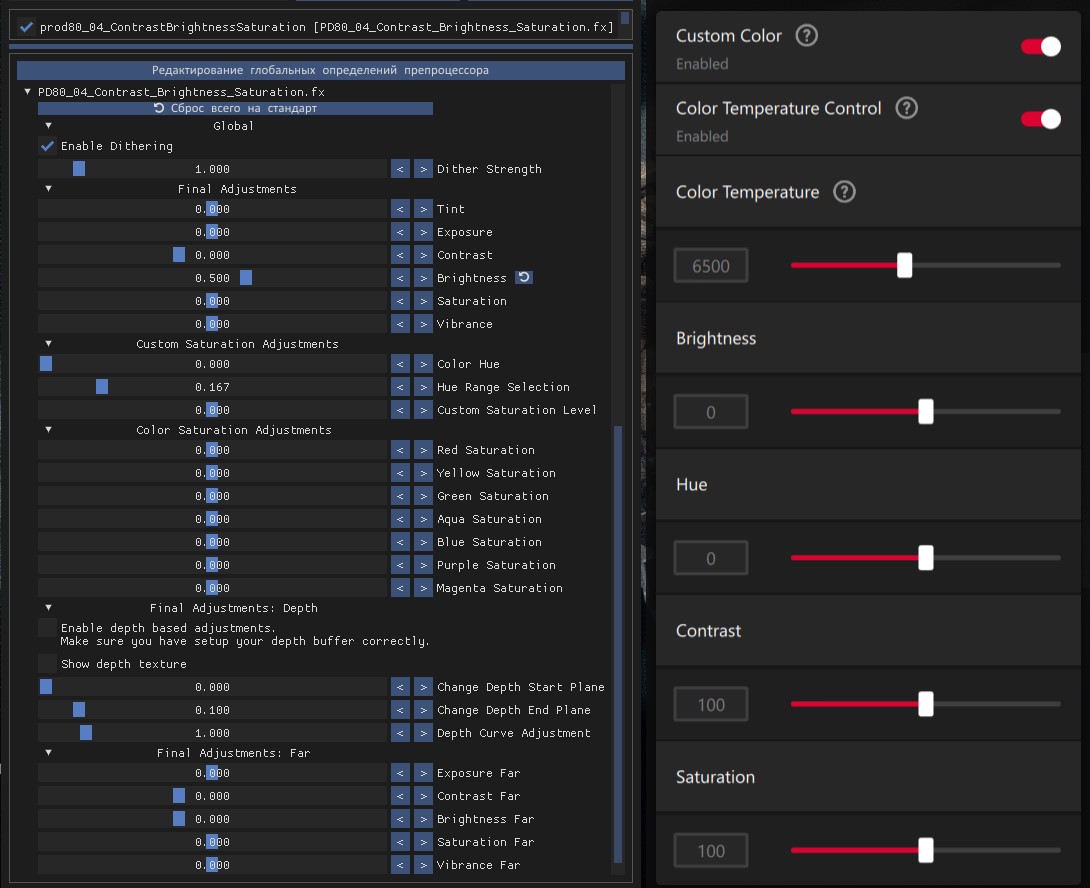Click the Contrast slider handle at 100

pyautogui.click(x=925, y=704)
